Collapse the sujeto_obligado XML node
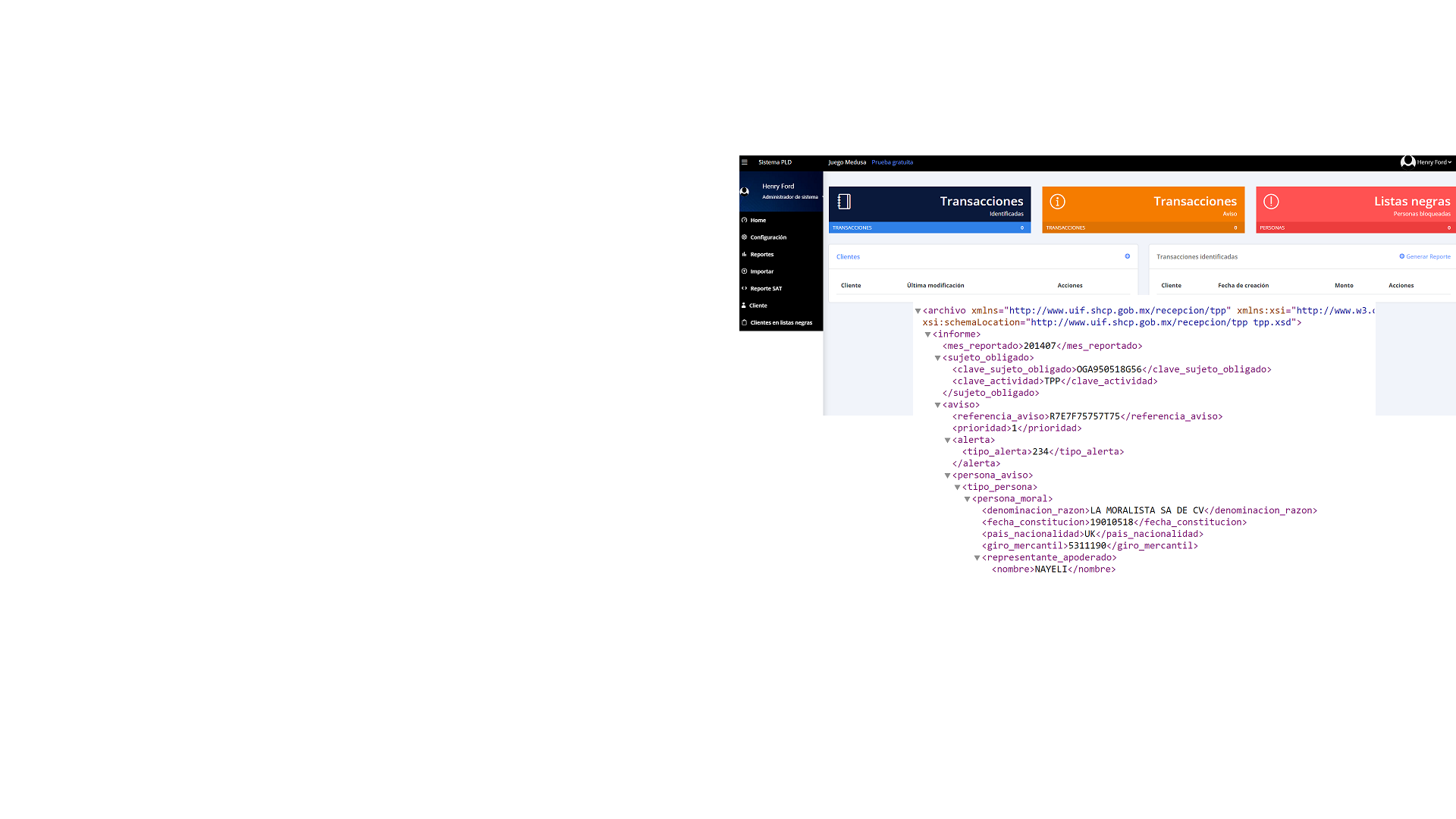 click(937, 358)
